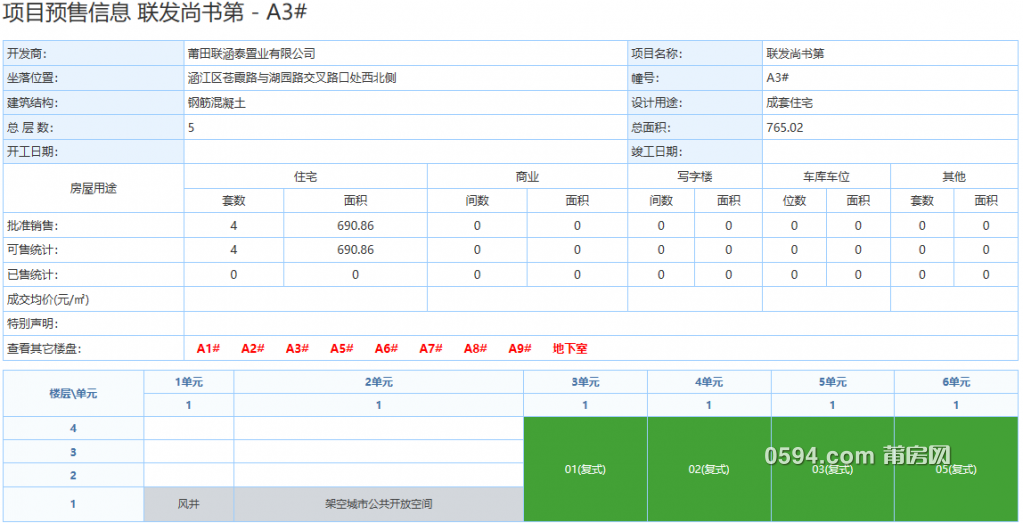This screenshot has height=523, width=1023.
Task: Click the 商业 column group header
Action: tap(527, 177)
